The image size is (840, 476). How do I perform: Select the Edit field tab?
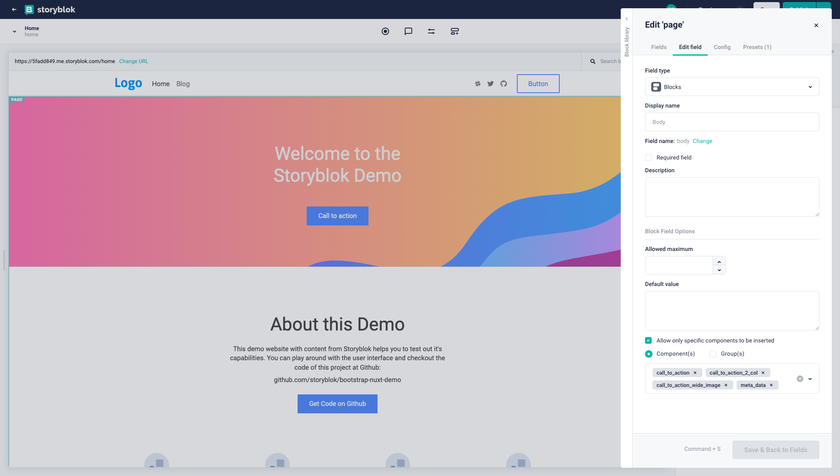click(690, 47)
